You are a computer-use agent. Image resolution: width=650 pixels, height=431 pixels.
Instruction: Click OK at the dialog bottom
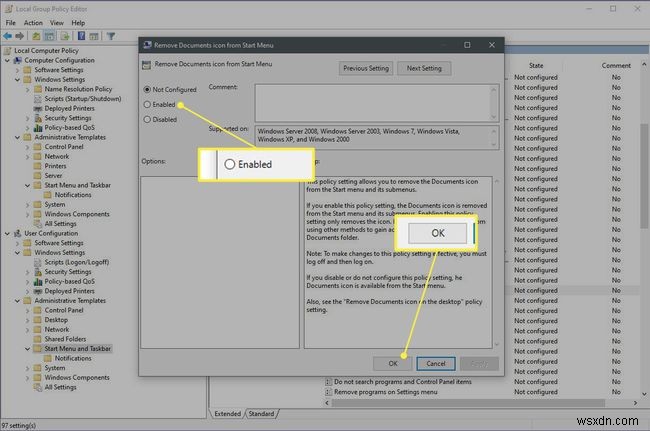pyautogui.click(x=393, y=363)
